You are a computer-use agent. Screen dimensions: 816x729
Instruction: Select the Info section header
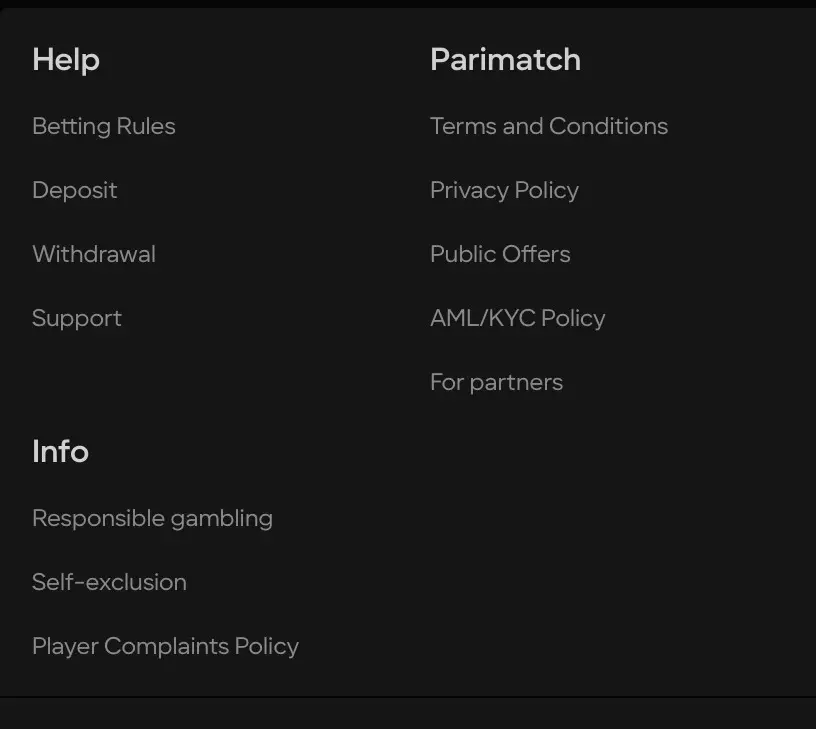pos(60,452)
